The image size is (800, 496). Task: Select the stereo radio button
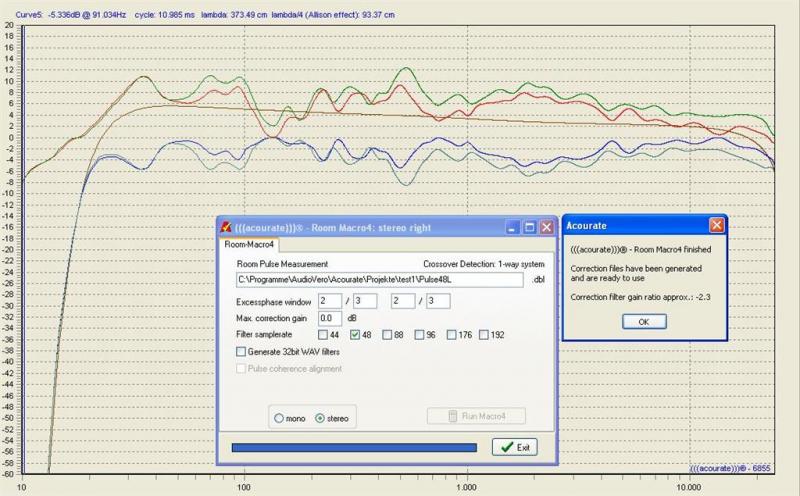pyautogui.click(x=320, y=417)
